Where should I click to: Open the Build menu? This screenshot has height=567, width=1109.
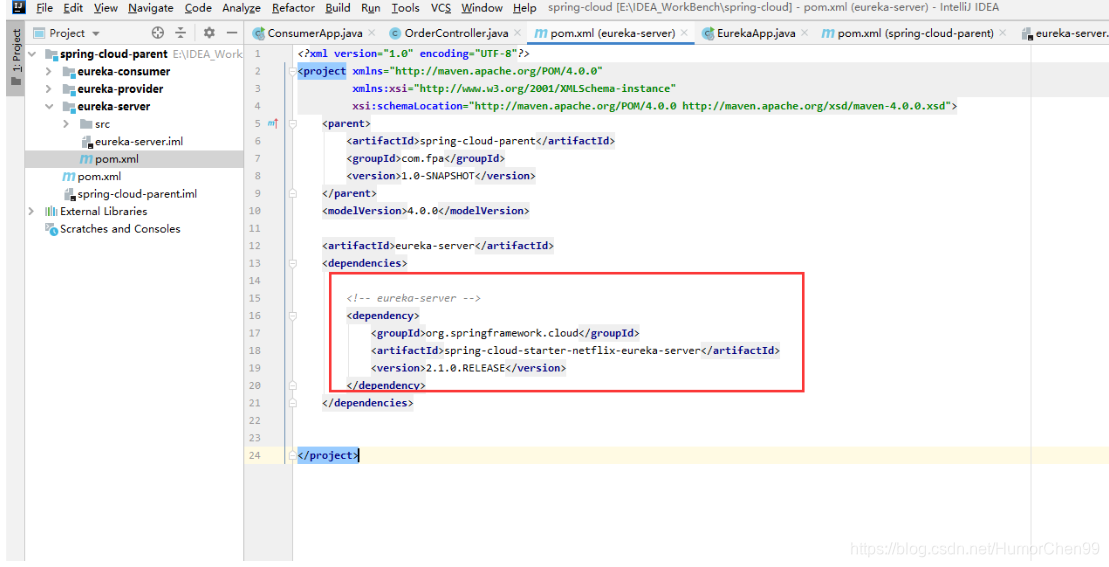[337, 8]
